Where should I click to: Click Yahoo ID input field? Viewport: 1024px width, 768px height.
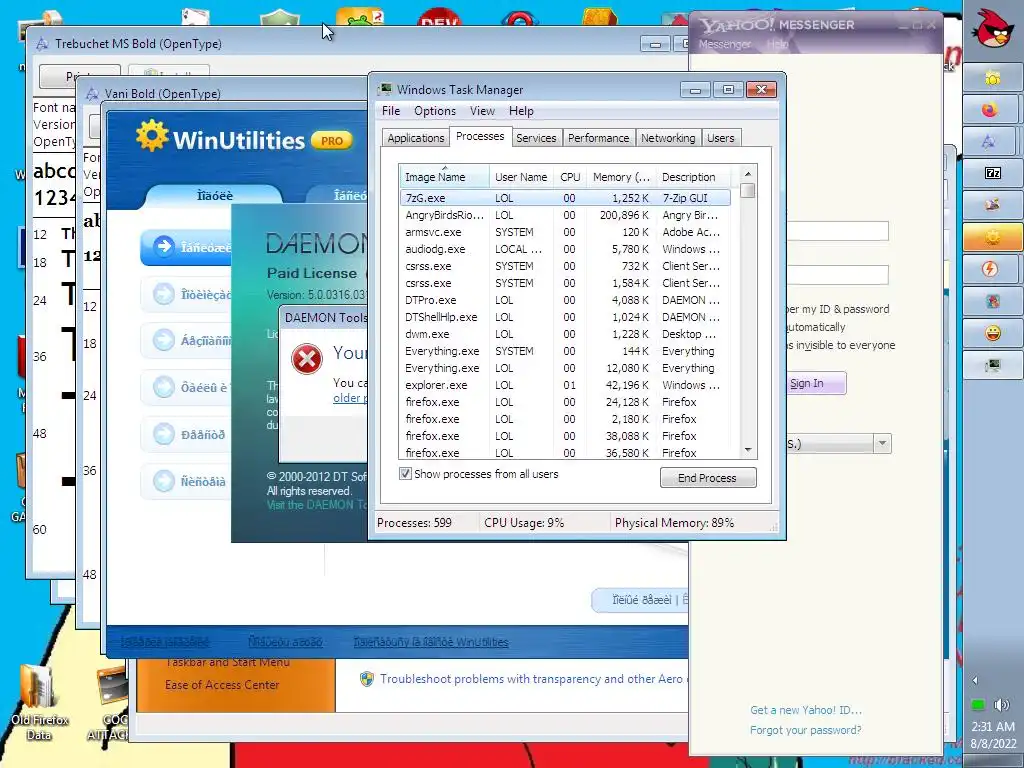pos(838,231)
